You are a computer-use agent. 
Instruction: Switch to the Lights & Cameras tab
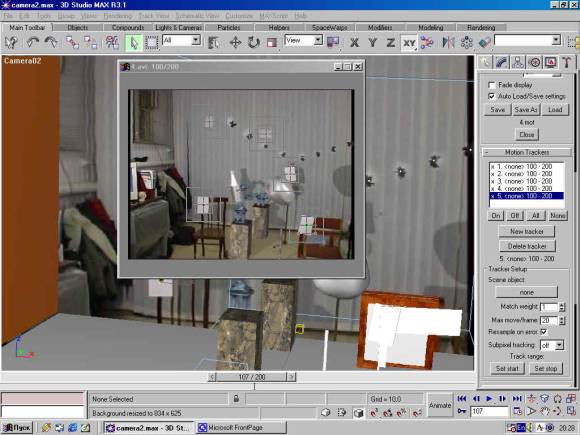coord(178,28)
